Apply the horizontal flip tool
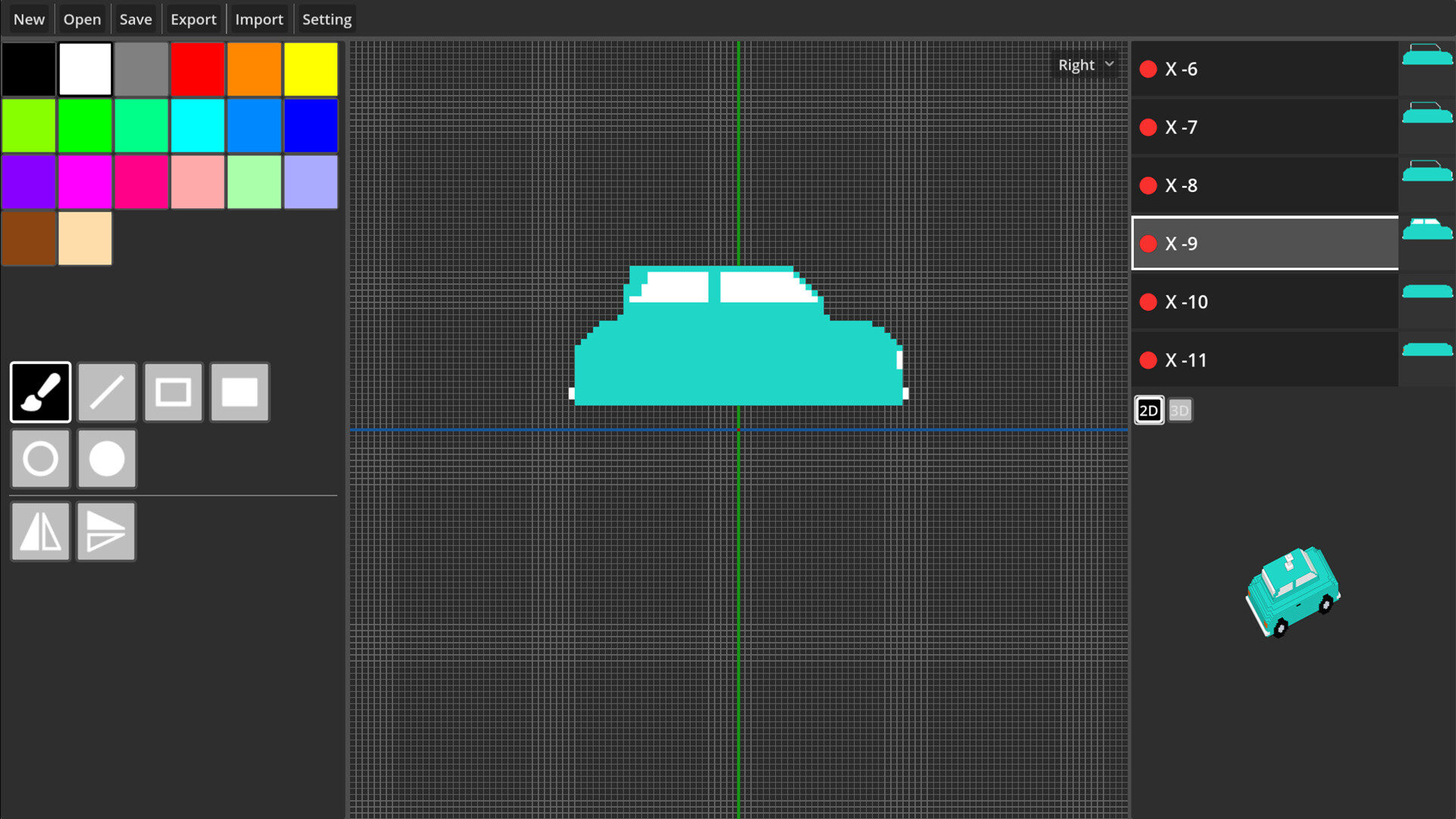 coord(40,531)
